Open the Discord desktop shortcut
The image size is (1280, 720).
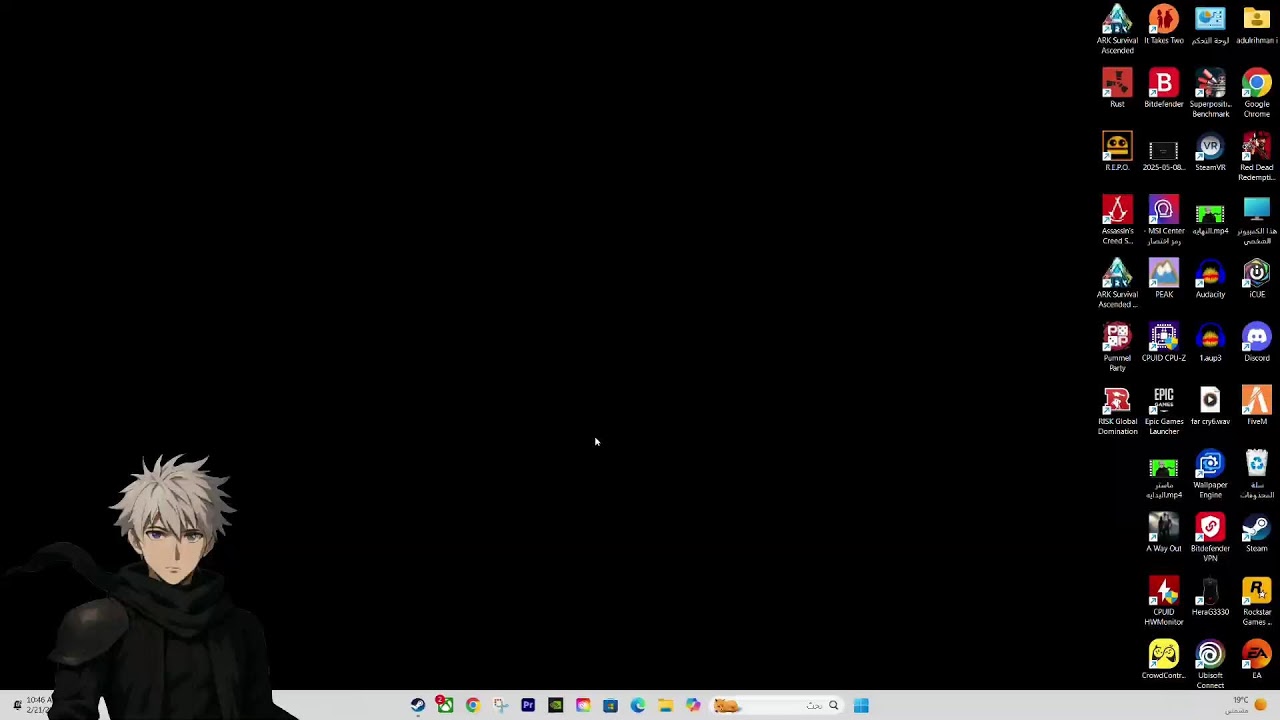[x=1257, y=342]
